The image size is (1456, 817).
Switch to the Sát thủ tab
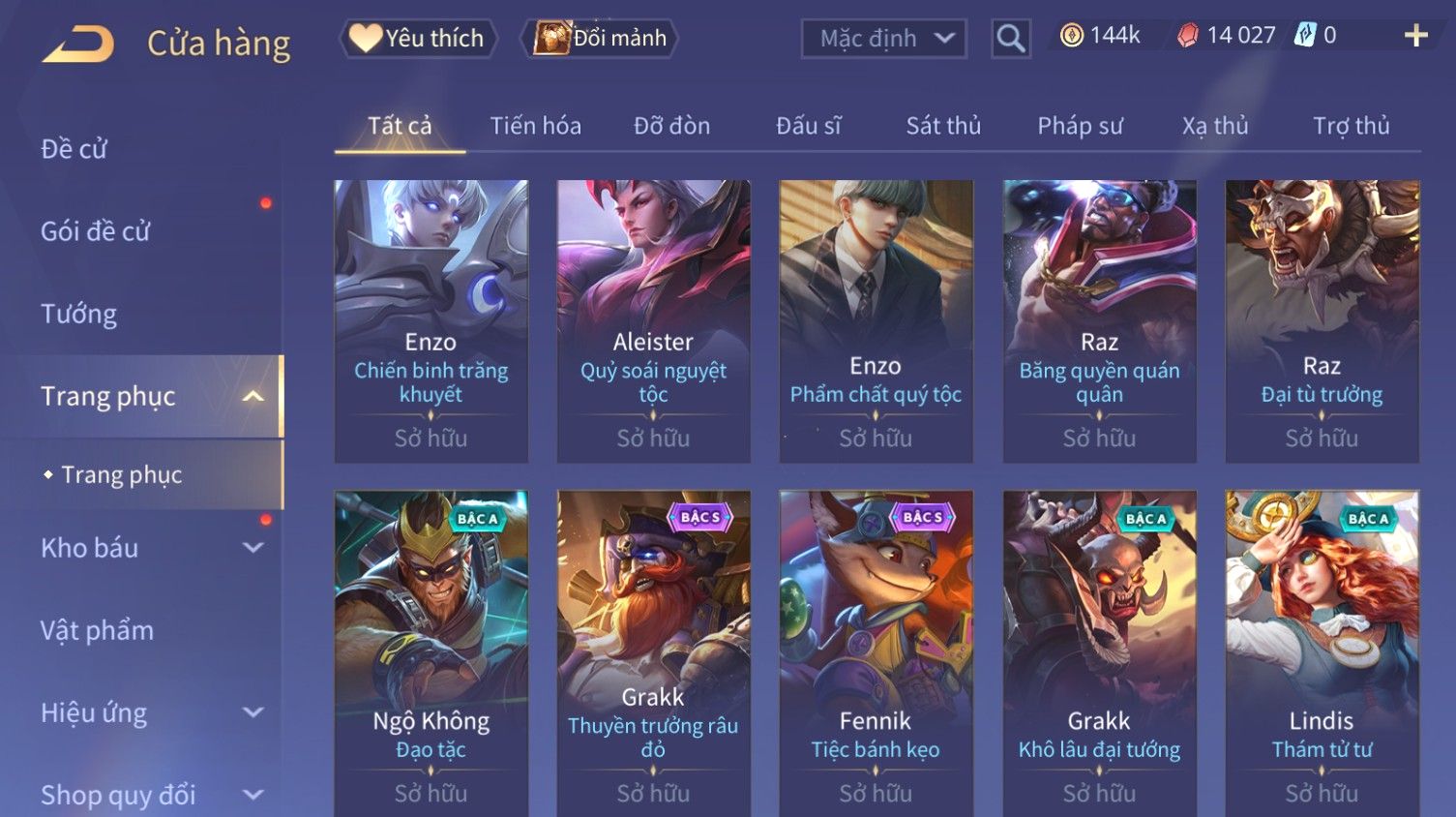coord(943,126)
